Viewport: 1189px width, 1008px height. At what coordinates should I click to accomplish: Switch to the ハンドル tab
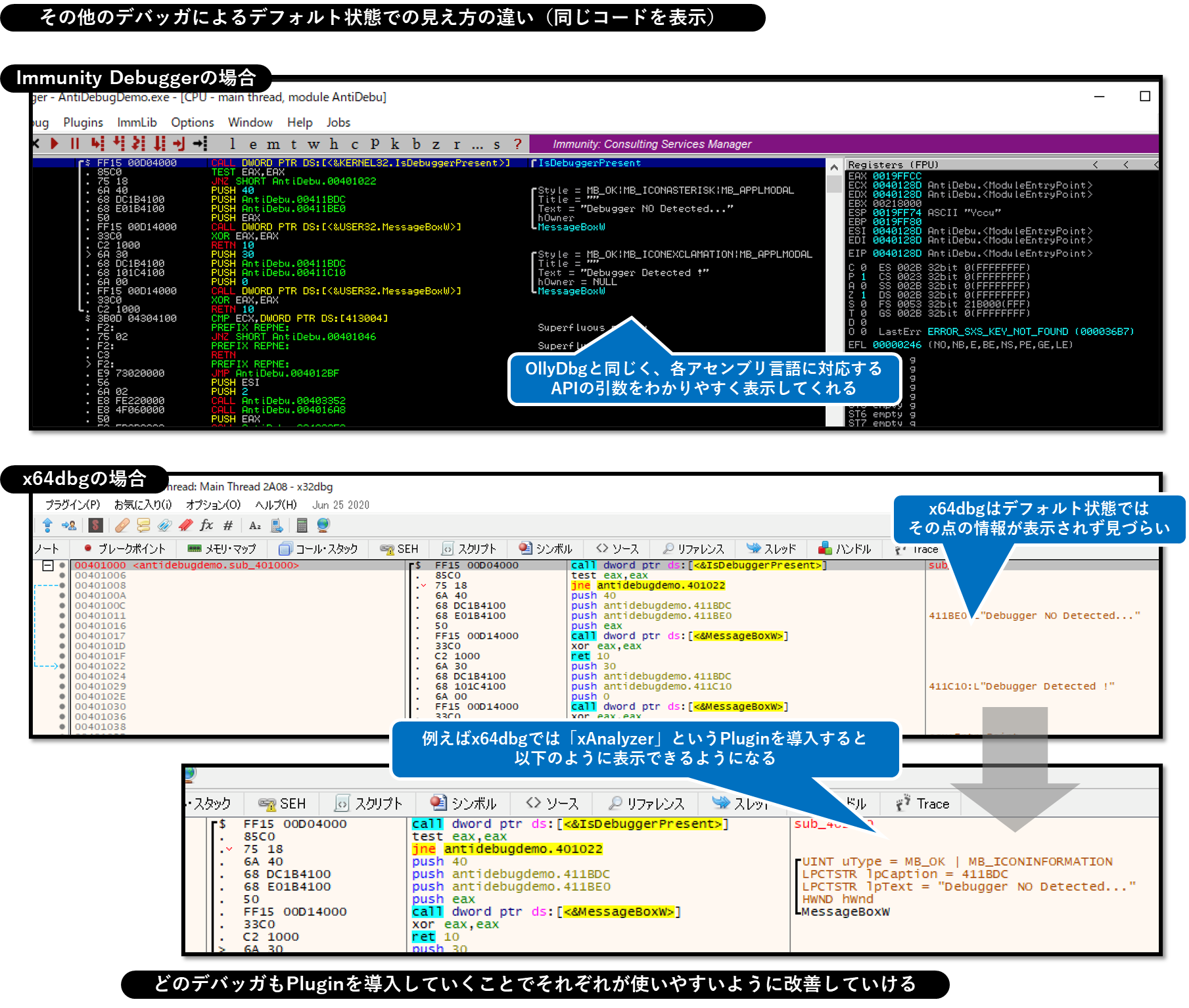tap(845, 549)
